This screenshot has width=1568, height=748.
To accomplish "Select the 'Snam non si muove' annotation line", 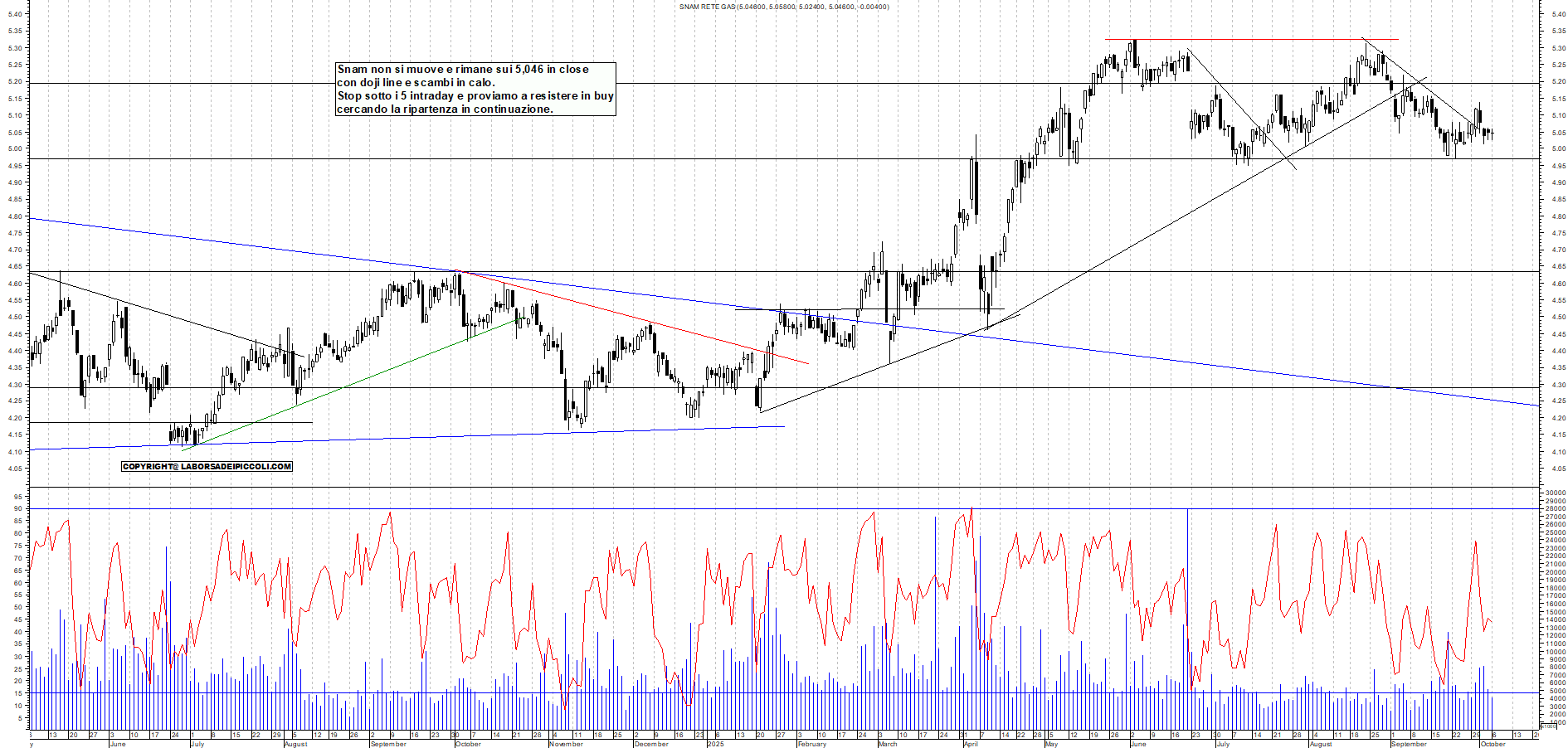I will pyautogui.click(x=462, y=70).
